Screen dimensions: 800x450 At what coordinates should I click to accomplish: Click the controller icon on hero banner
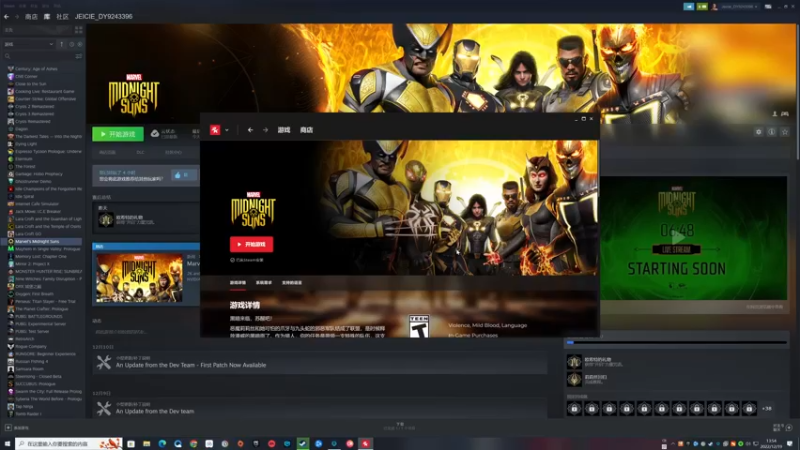click(785, 114)
